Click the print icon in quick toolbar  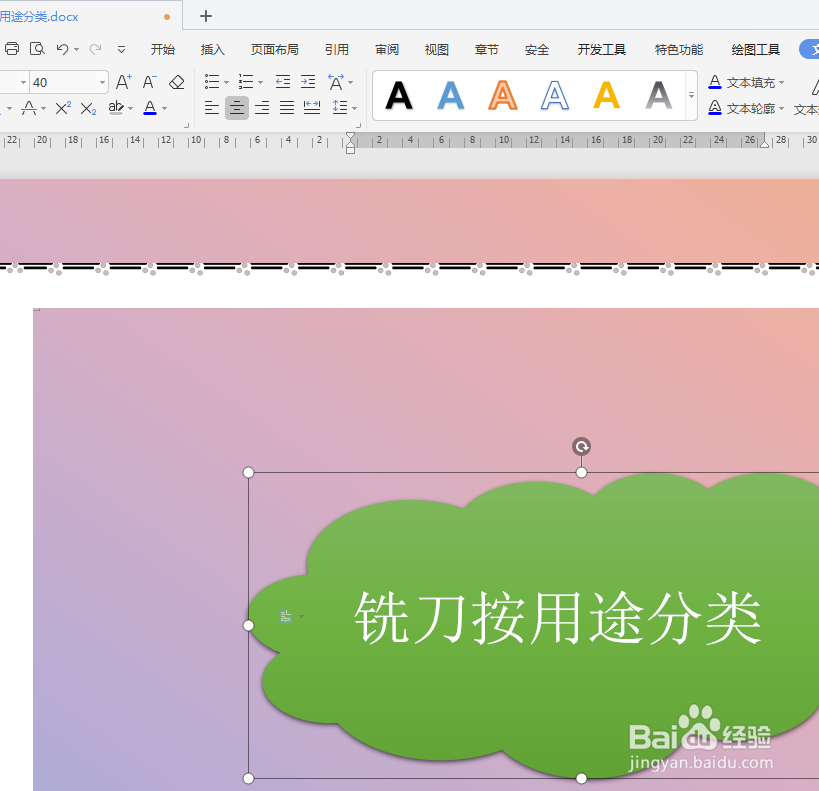12,49
